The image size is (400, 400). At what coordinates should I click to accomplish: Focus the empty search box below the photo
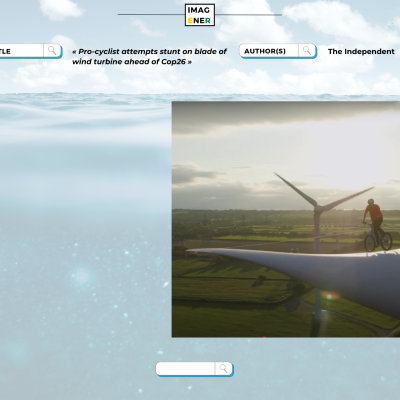[x=195, y=369]
